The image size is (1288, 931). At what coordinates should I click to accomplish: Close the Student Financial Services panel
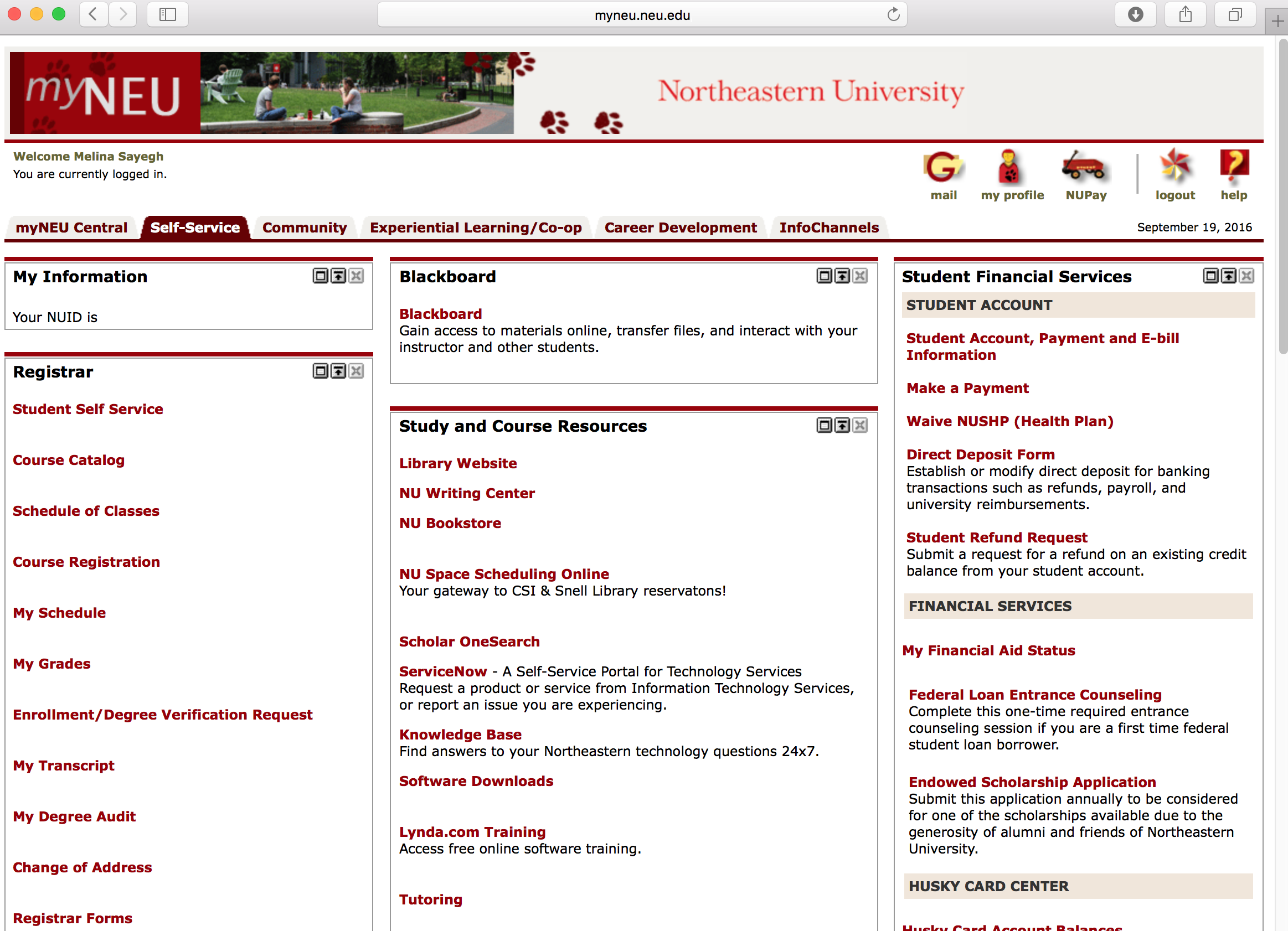[x=1246, y=276]
